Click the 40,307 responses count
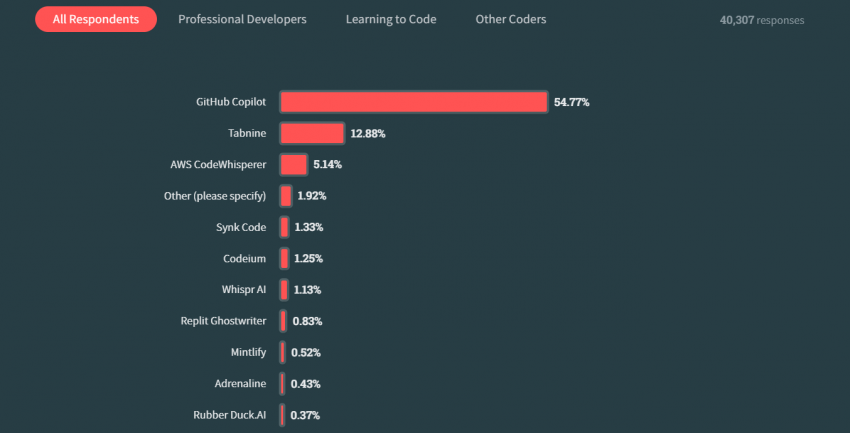 click(x=761, y=20)
